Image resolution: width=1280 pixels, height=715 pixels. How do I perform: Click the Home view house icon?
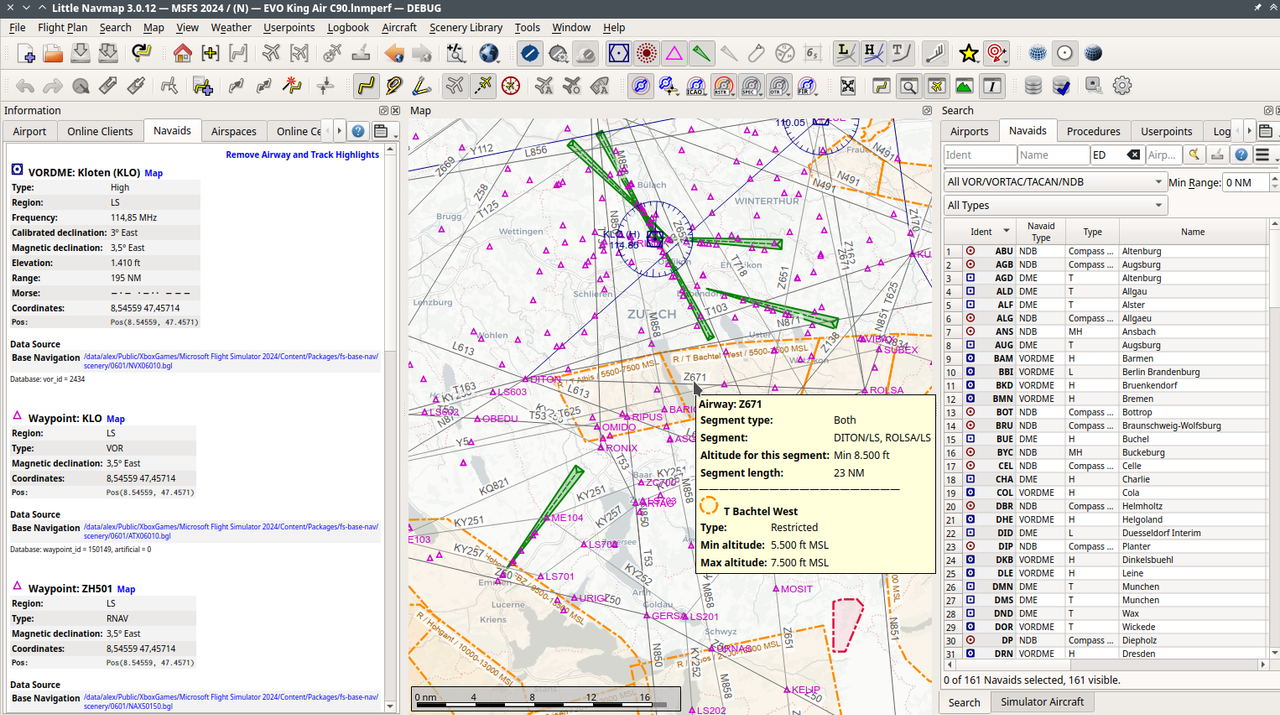click(x=182, y=53)
